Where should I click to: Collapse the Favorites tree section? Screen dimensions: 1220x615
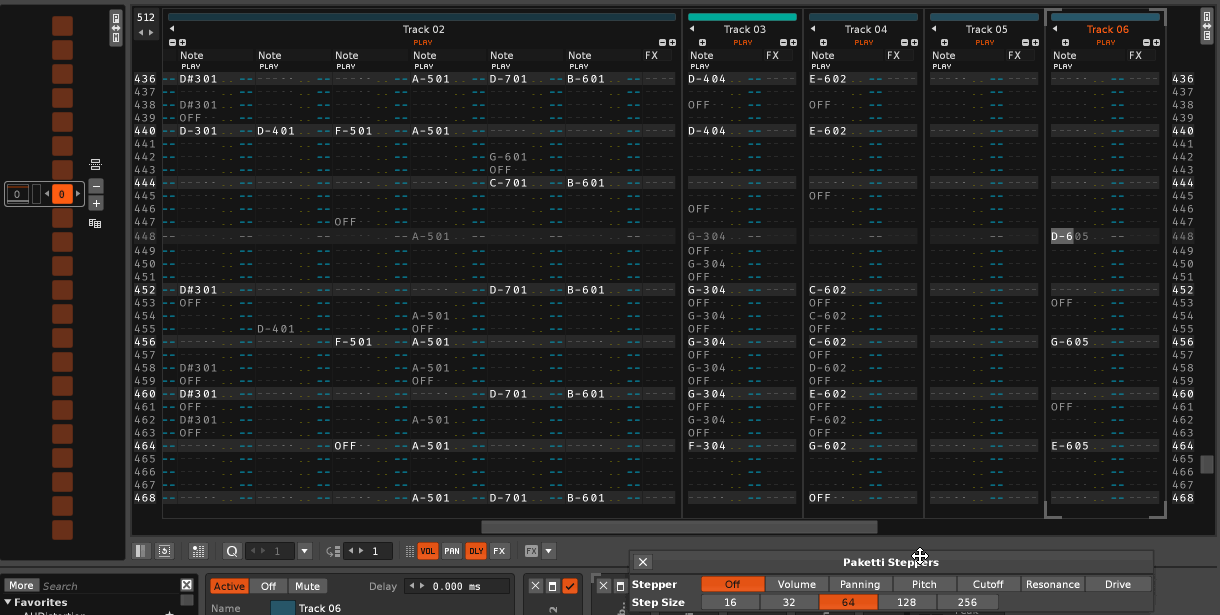(9, 603)
